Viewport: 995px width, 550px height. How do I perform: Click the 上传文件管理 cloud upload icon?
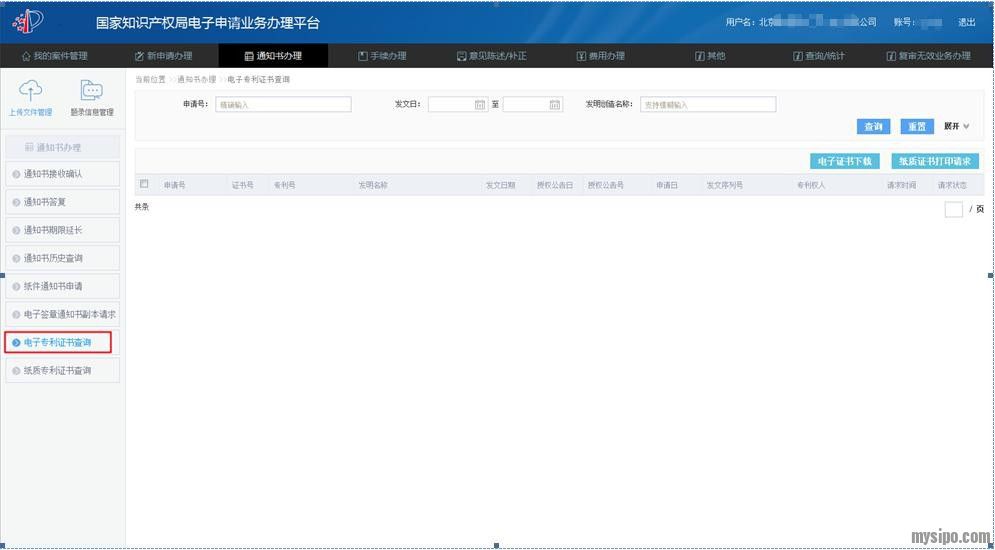(x=30, y=92)
